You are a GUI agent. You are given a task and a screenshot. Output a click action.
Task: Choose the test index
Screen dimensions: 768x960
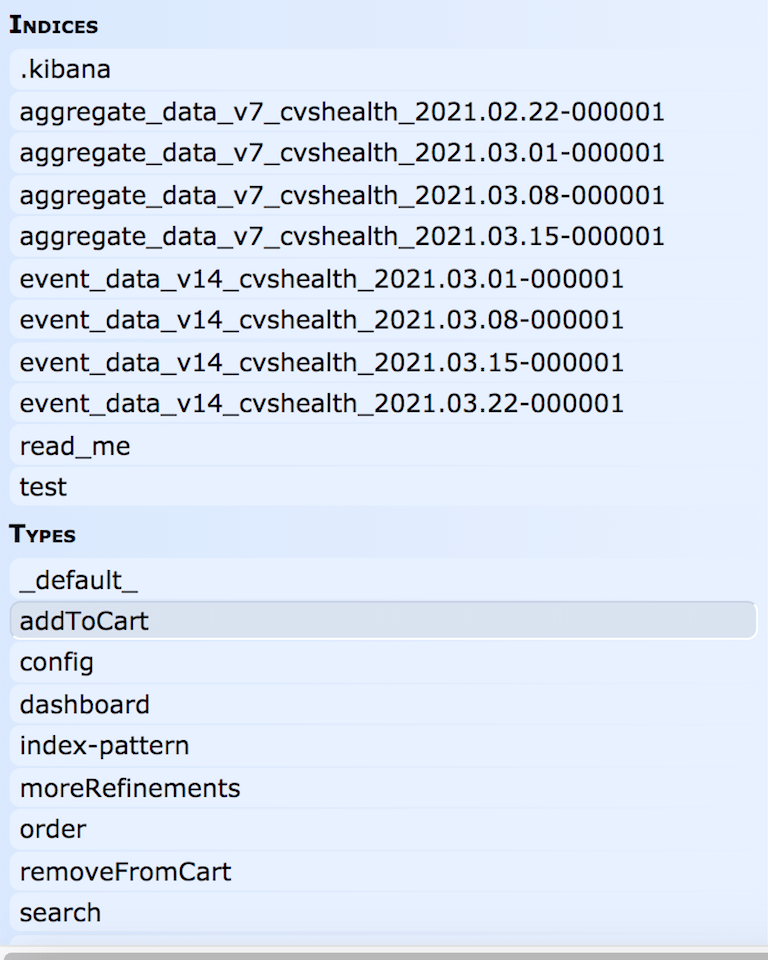(383, 487)
